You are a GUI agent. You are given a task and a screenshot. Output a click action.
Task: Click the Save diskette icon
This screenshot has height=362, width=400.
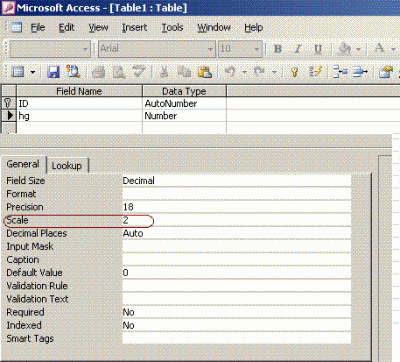(x=53, y=72)
